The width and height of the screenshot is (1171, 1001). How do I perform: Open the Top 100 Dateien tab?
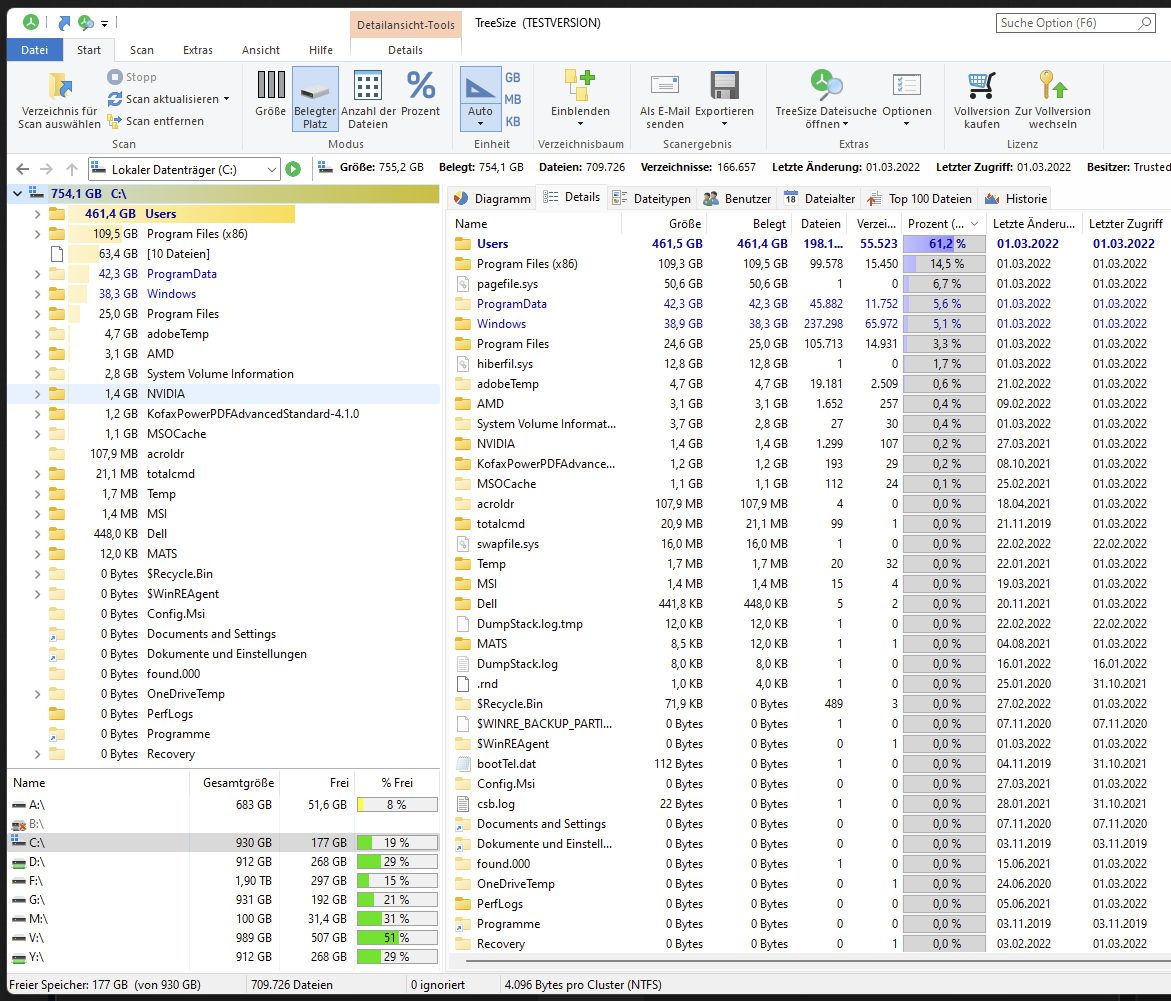[920, 199]
